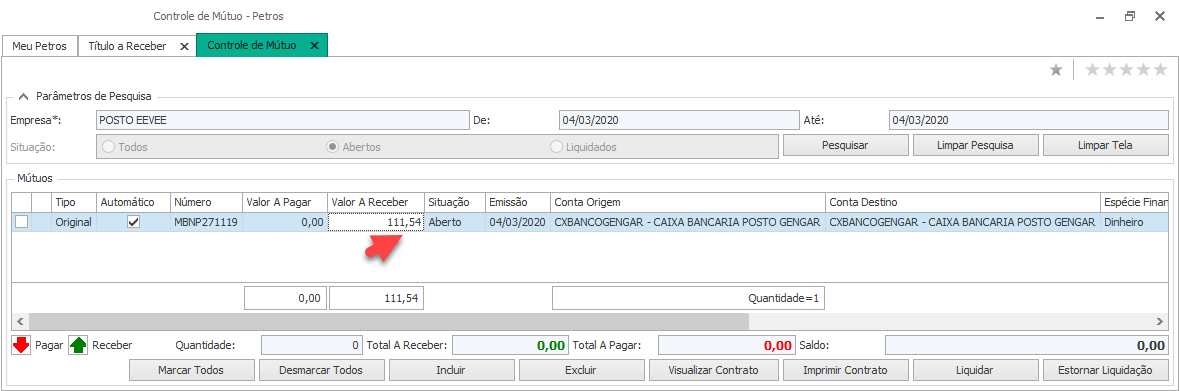Click the horizontal scrollbar thumb of the Mútuos grid
This screenshot has width=1180, height=391.
click(x=388, y=321)
